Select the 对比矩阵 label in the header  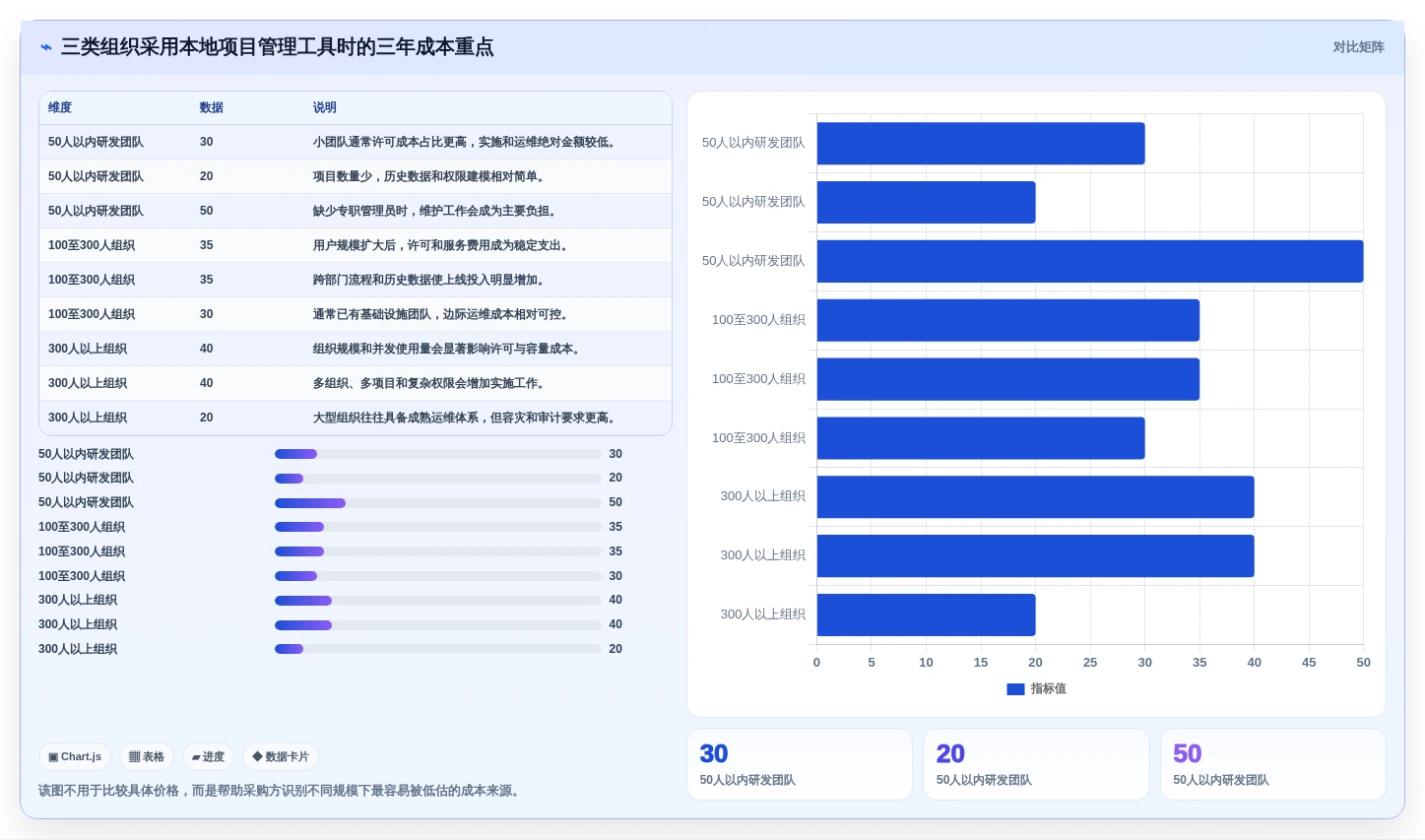pyautogui.click(x=1358, y=47)
